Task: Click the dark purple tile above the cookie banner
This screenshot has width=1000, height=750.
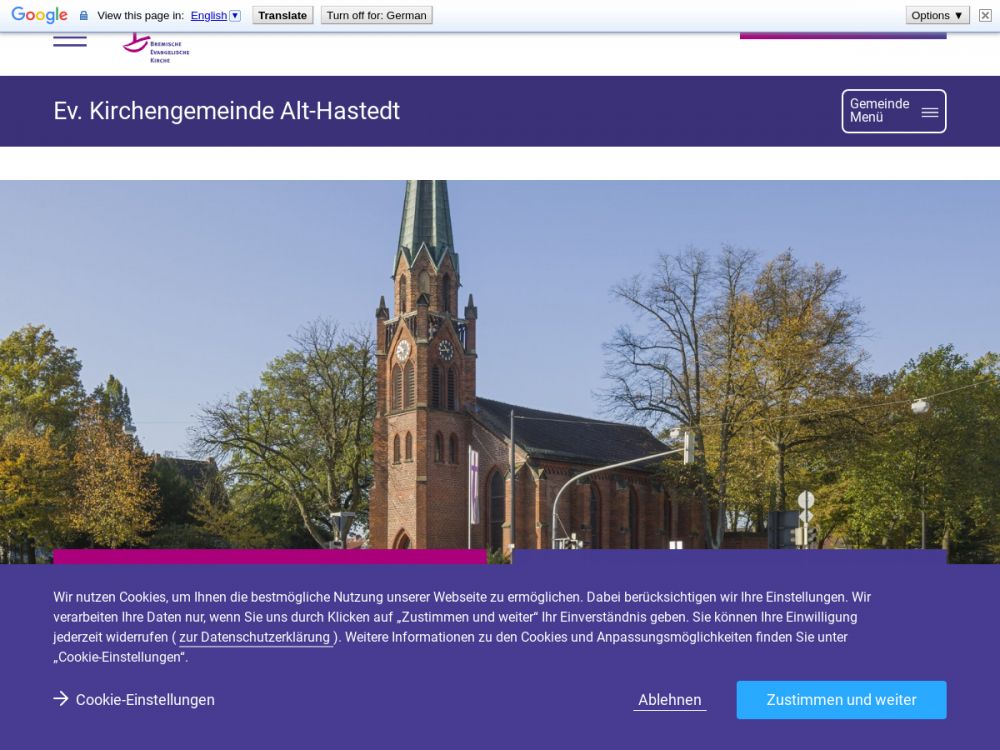Action: tap(728, 556)
